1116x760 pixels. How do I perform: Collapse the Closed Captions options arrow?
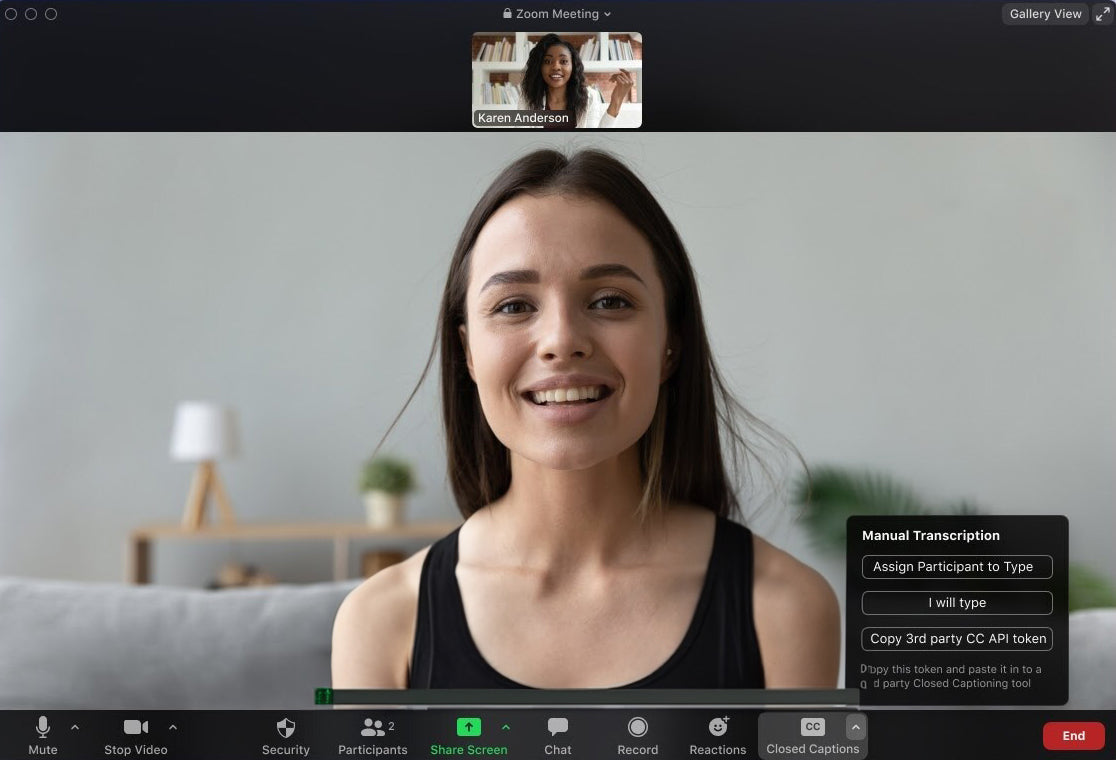pyautogui.click(x=855, y=727)
